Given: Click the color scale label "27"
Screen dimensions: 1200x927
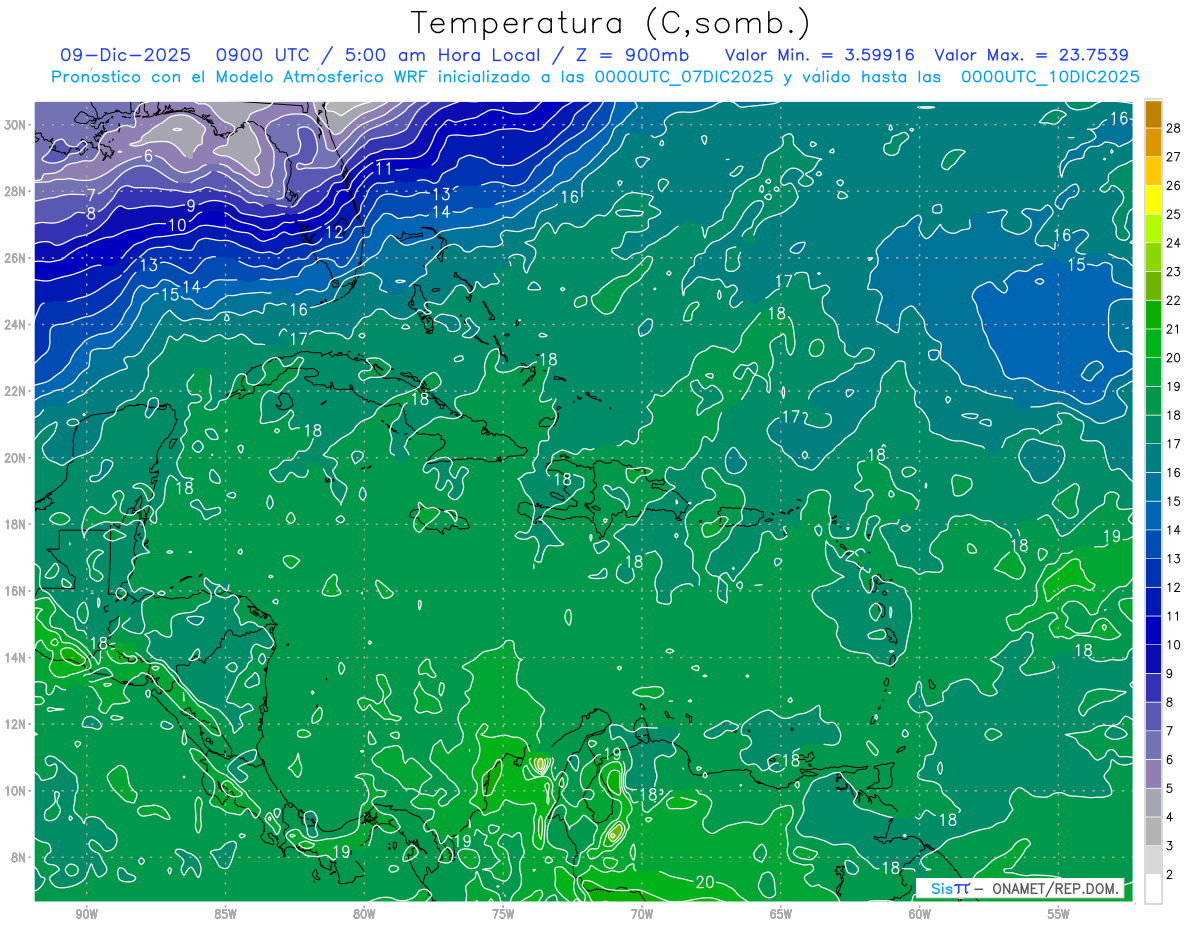Looking at the screenshot, I should [x=1173, y=157].
